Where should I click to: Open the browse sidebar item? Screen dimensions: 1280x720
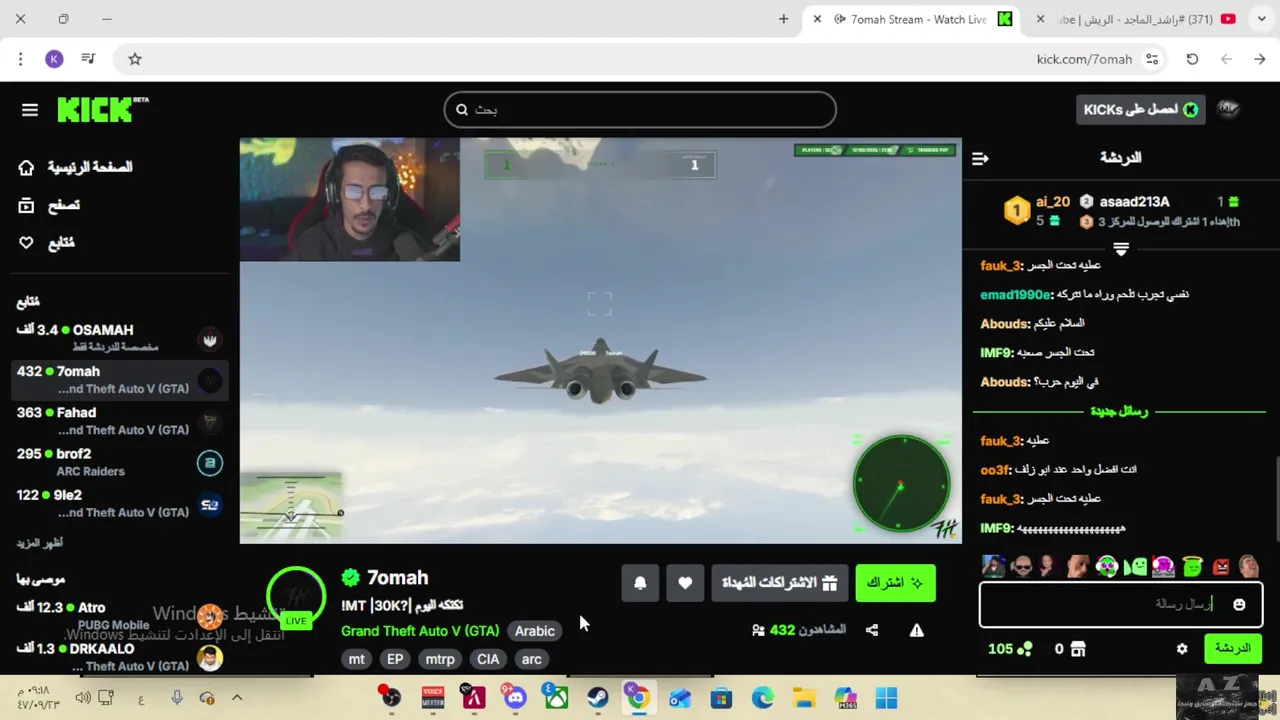tap(50, 205)
